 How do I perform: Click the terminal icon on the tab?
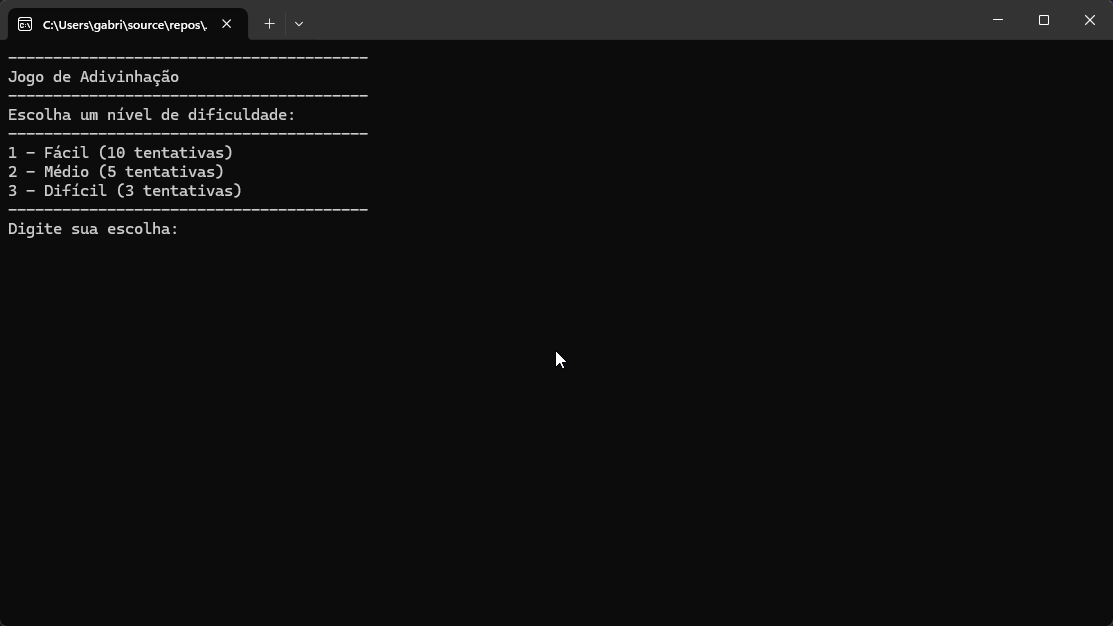point(25,25)
